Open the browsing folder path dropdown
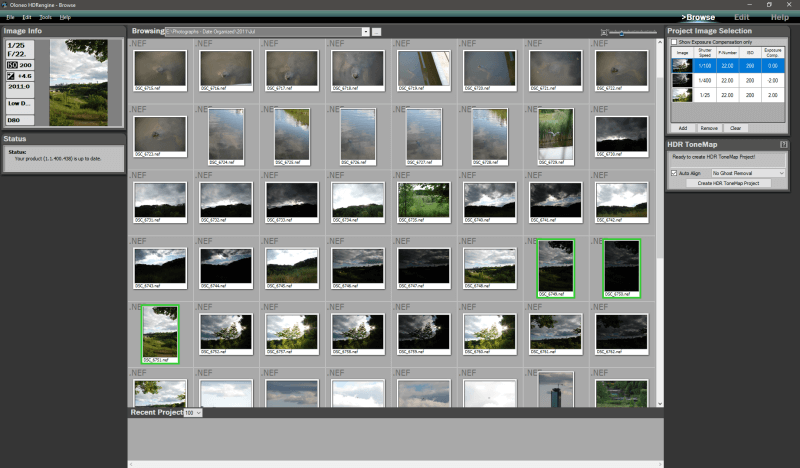The width and height of the screenshot is (800, 468). pos(365,32)
